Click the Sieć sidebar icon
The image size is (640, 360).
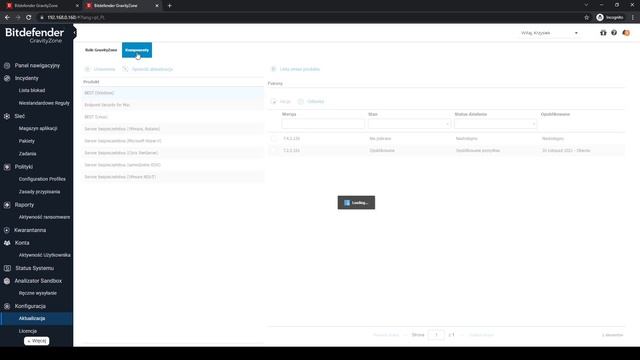pos(7,116)
